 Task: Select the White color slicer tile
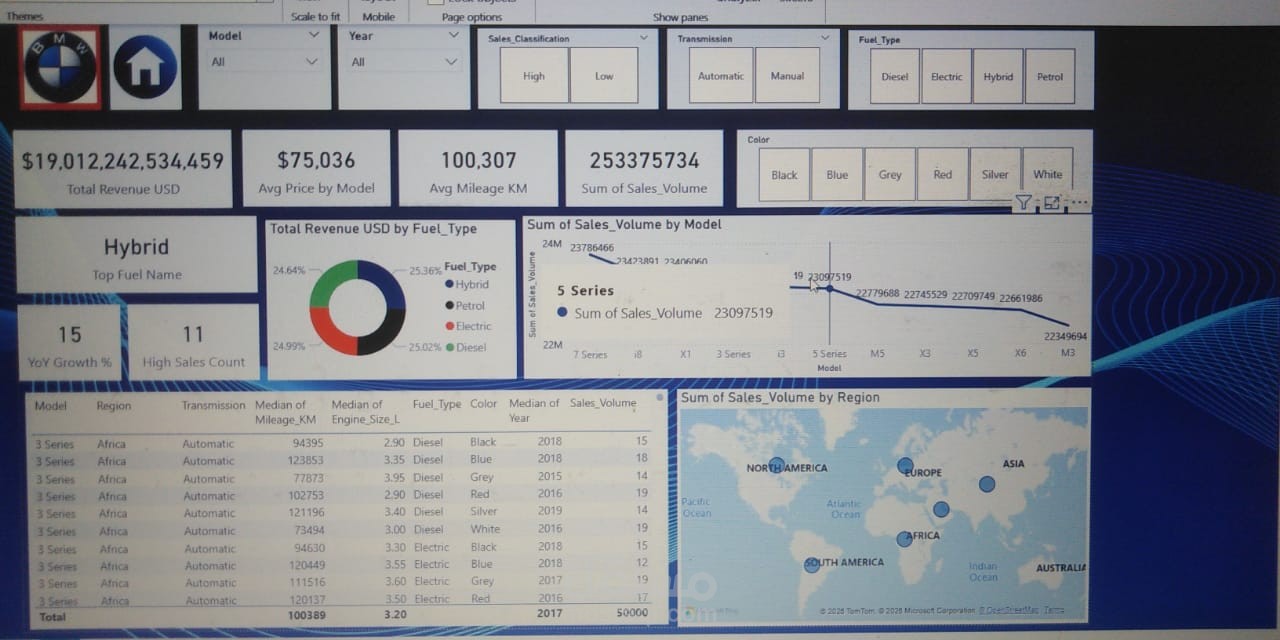[1048, 175]
